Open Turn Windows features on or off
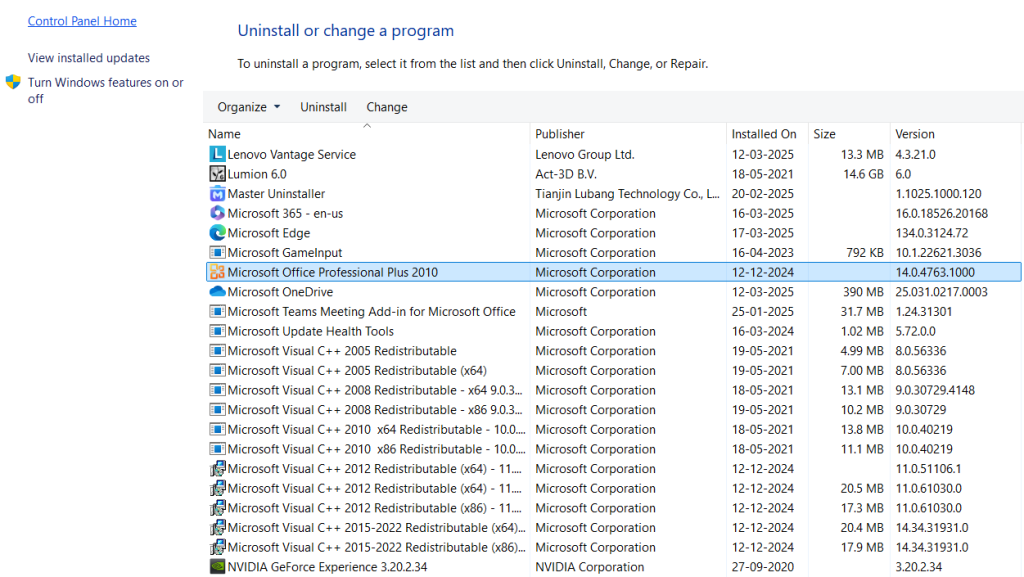This screenshot has height=577, width=1024. (x=106, y=90)
